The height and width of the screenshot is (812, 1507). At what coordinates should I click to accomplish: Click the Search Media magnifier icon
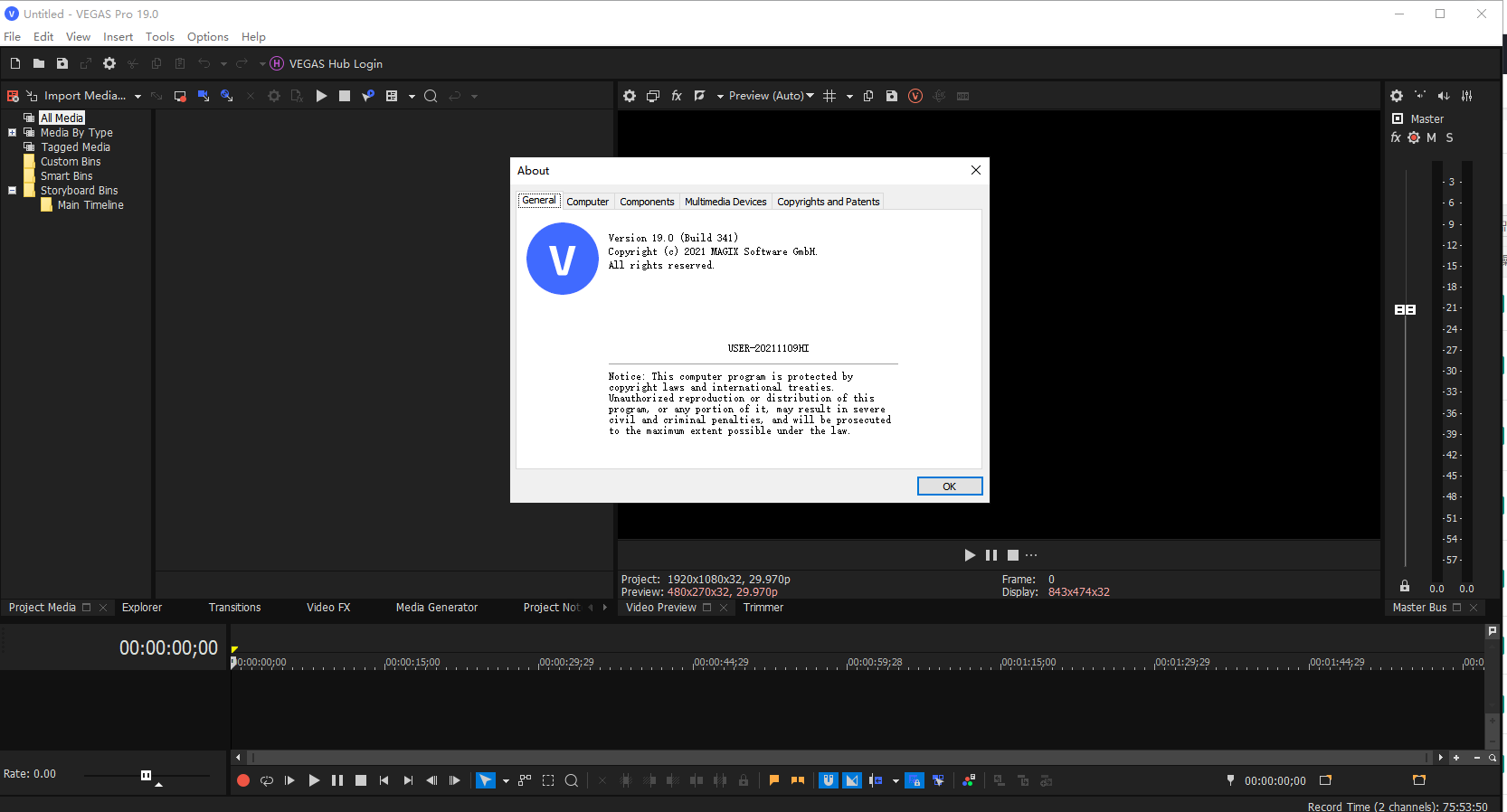pyautogui.click(x=431, y=96)
